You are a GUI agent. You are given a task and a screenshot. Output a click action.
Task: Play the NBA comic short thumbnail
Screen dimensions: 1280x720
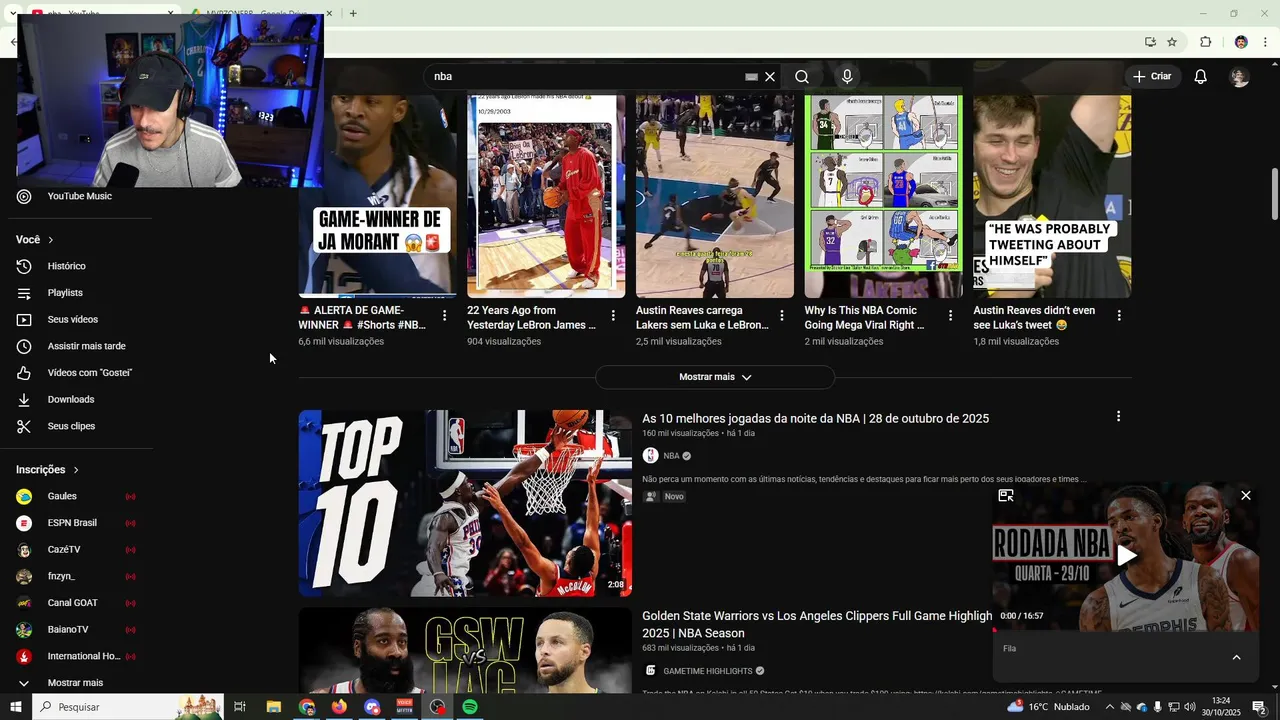(884, 197)
